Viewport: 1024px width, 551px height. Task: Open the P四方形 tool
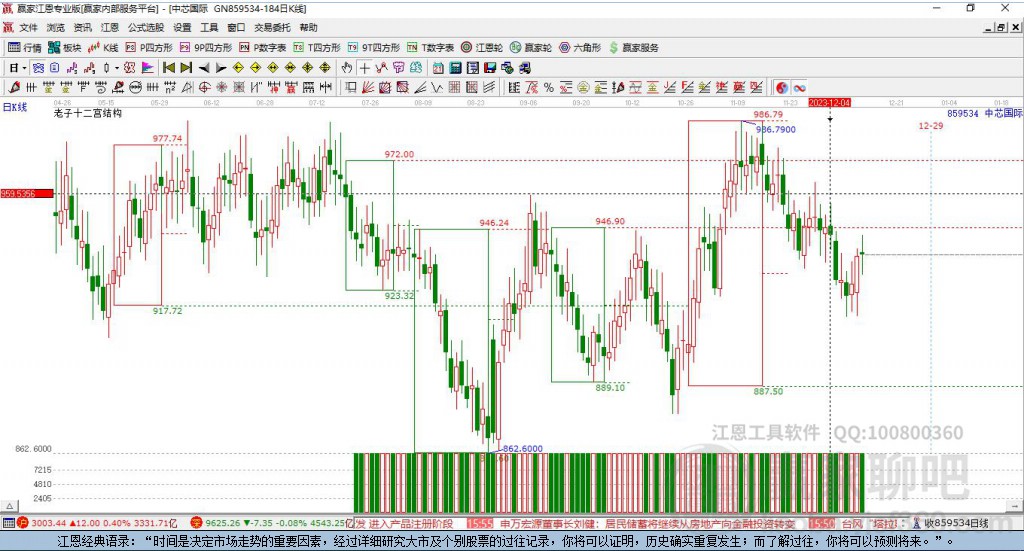coord(148,48)
